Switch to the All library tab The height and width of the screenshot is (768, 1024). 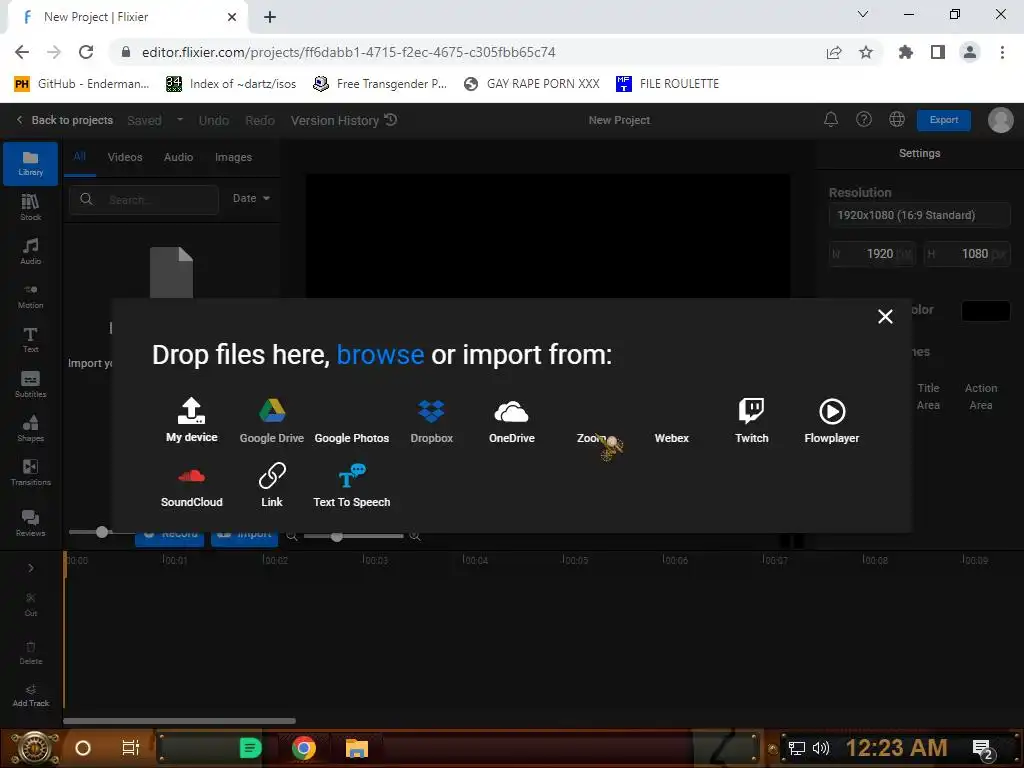(x=80, y=157)
